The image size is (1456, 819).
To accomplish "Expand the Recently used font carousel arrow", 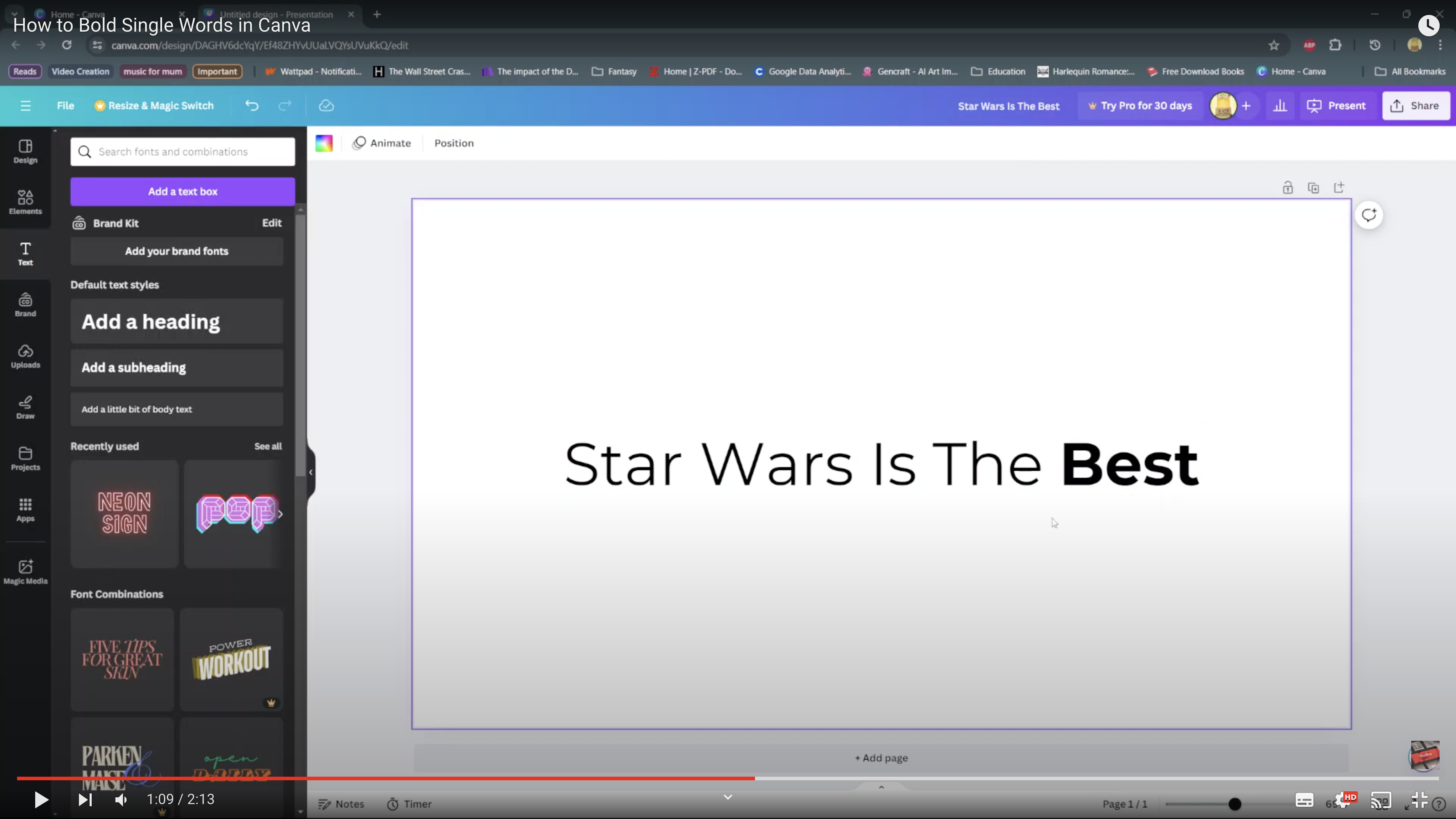I will (280, 514).
